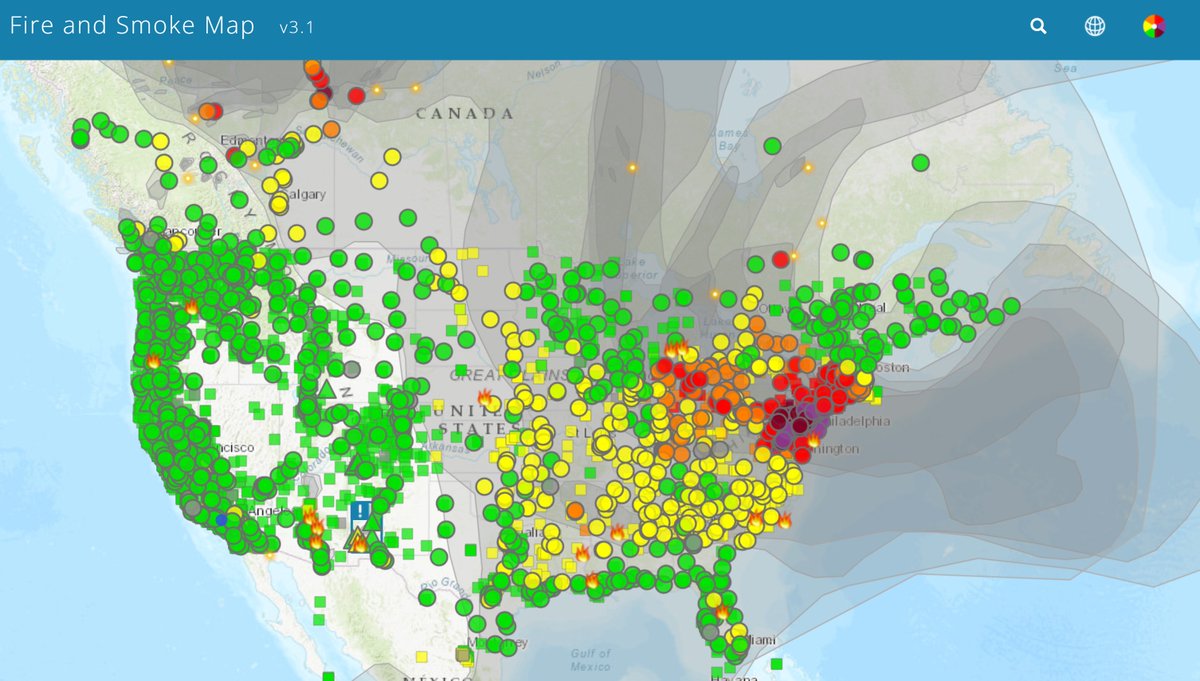Viewport: 1200px width, 681px height.
Task: Select the fire icon next to the Arizona advisory
Action: (x=360, y=544)
